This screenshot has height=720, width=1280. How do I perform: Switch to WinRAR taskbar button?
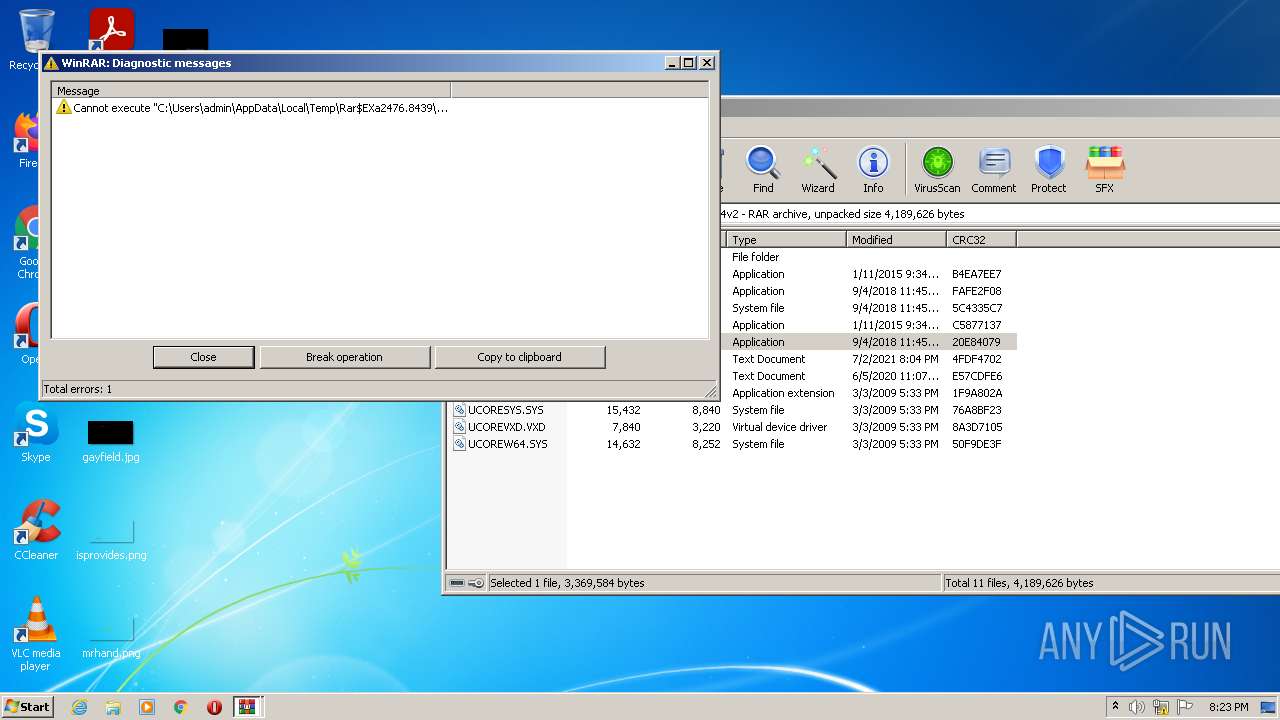click(247, 707)
